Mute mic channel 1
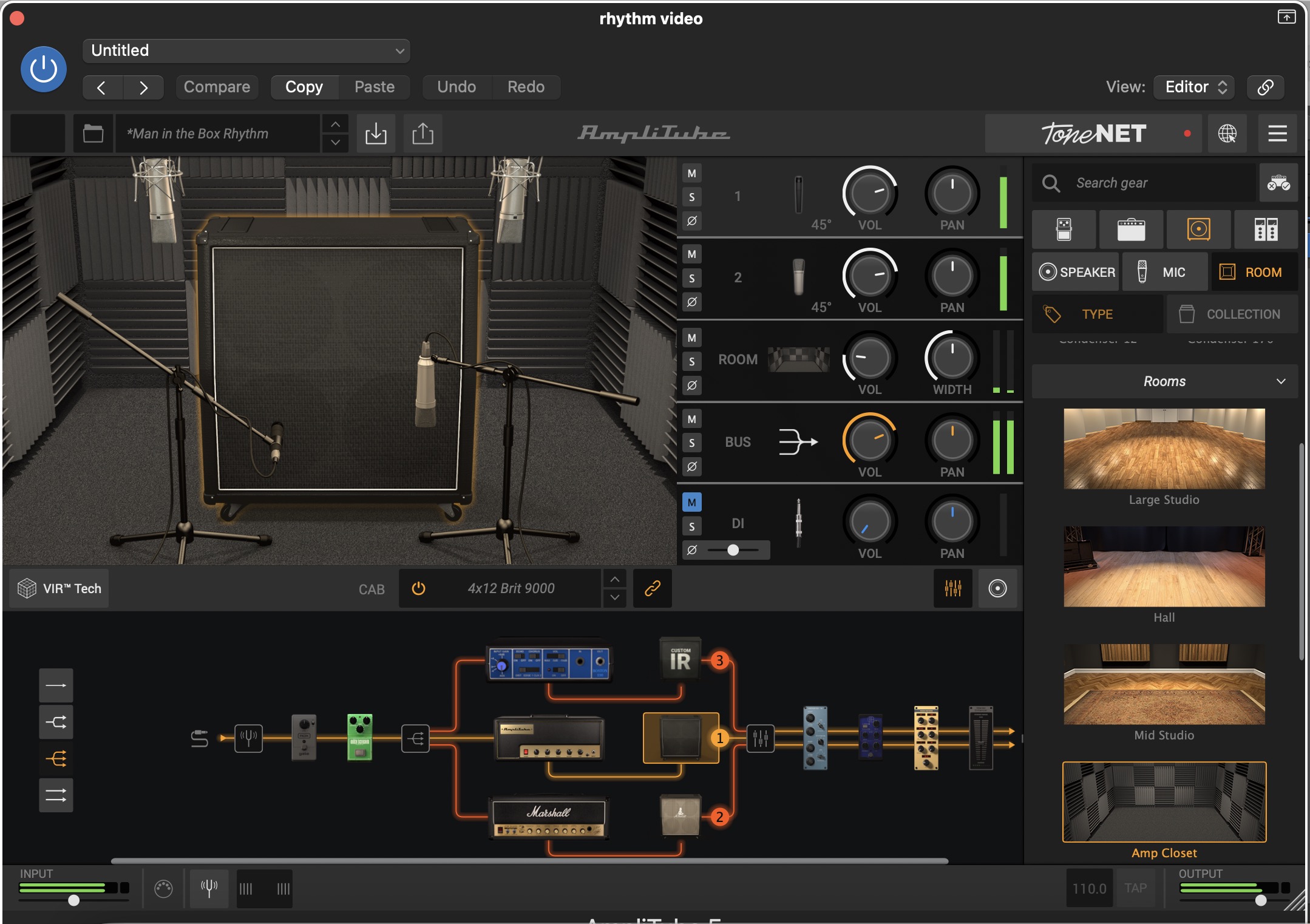The image size is (1310, 924). 691,174
